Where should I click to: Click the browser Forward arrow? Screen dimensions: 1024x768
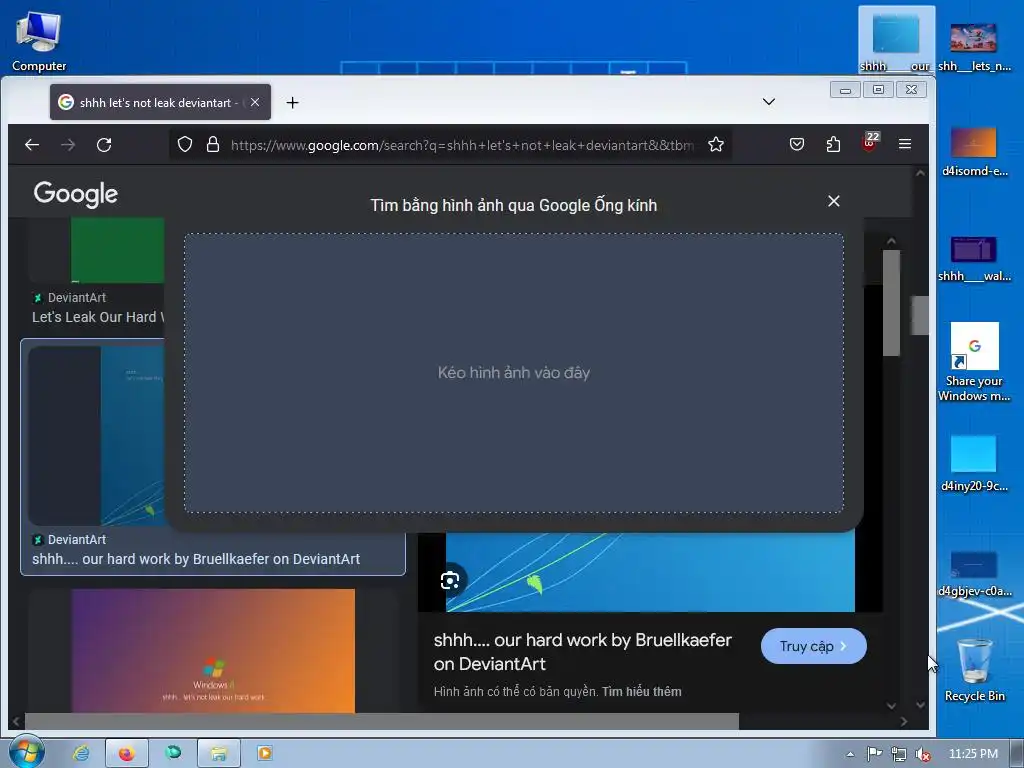point(68,144)
